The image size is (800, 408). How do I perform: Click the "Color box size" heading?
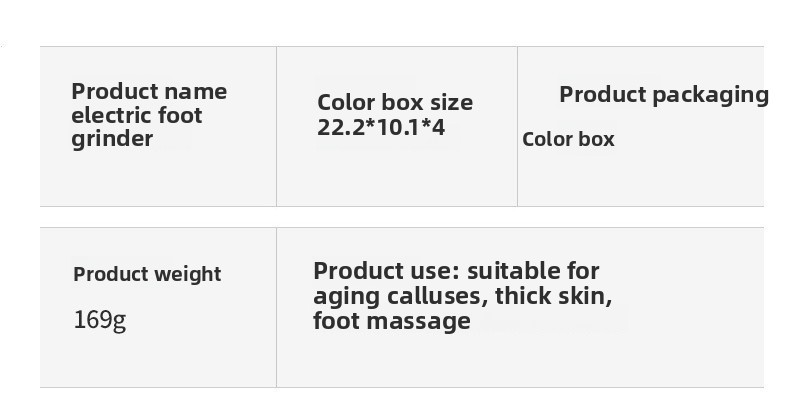pos(395,102)
